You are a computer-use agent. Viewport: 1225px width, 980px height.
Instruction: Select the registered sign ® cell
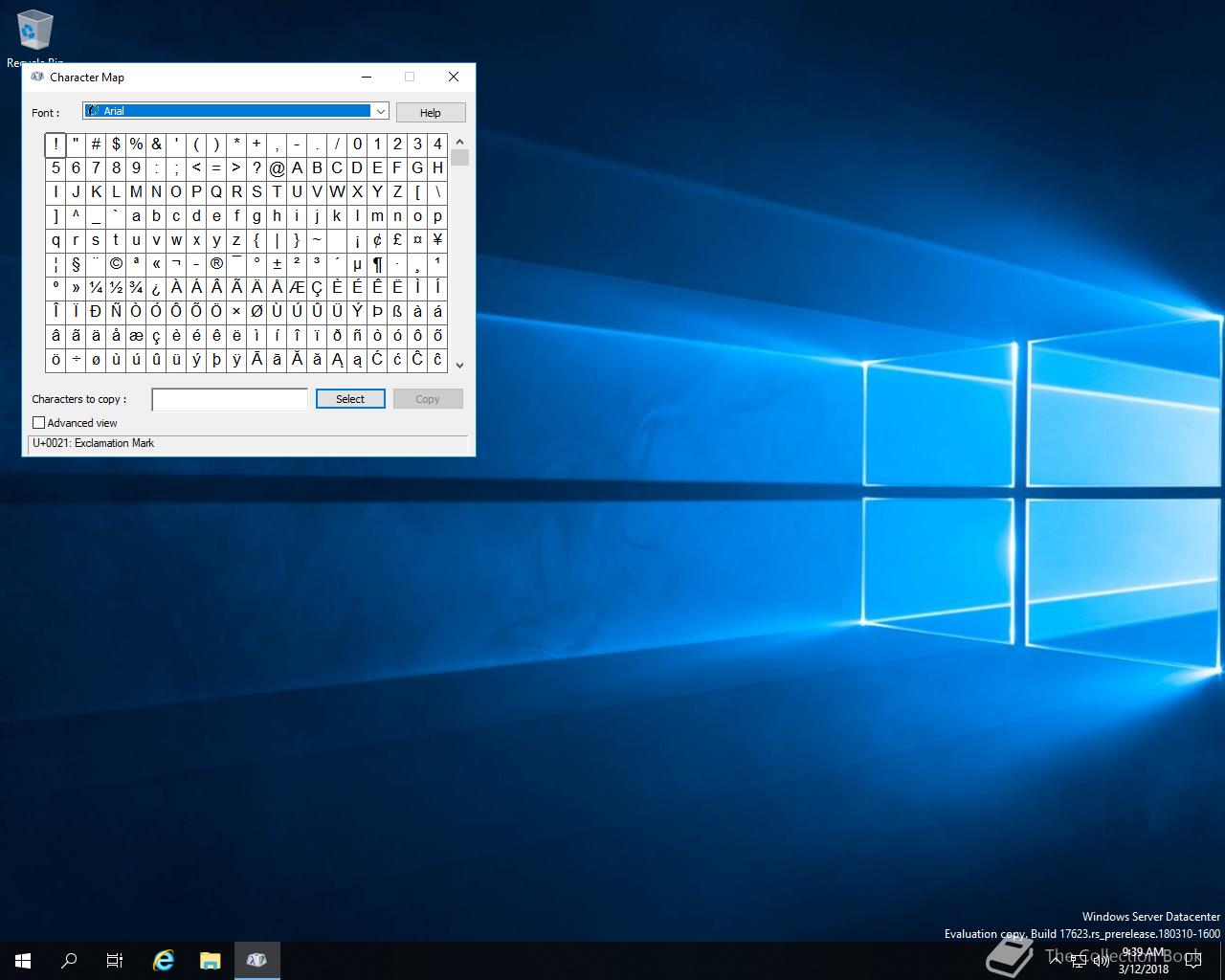click(x=216, y=263)
